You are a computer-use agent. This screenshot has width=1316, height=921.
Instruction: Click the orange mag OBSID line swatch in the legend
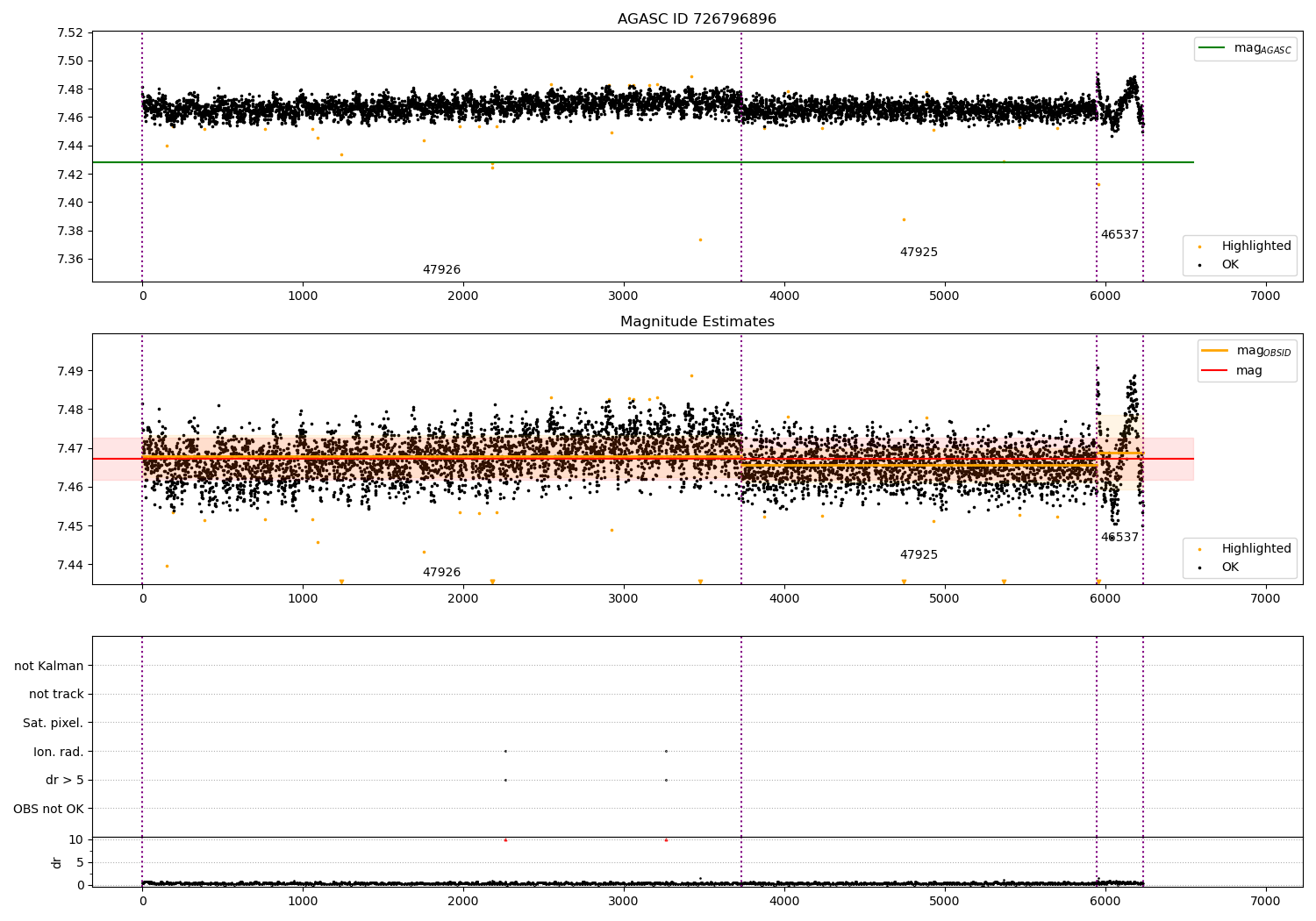(1215, 351)
